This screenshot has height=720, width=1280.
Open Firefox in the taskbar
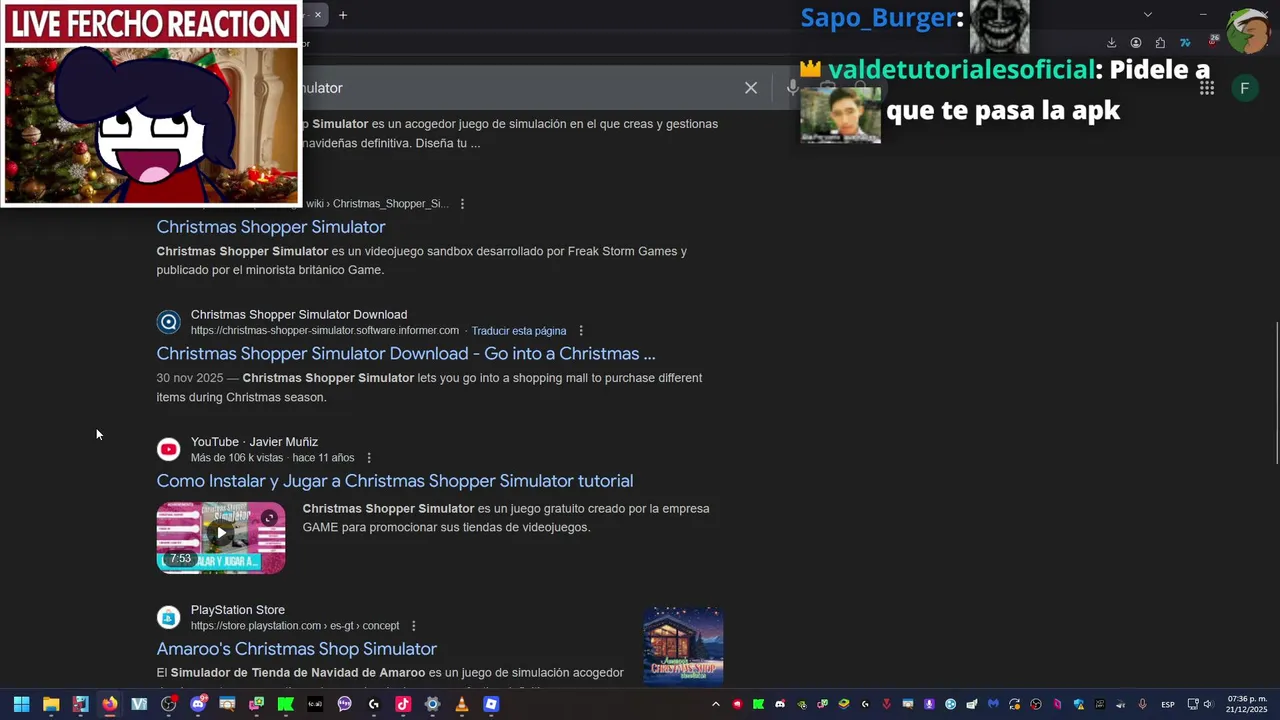click(x=109, y=704)
